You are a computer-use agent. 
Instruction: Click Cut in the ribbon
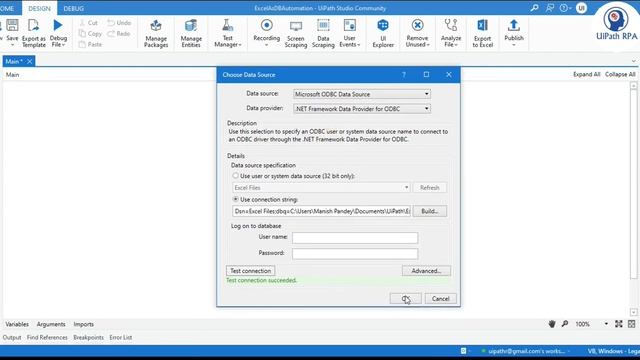[x=89, y=23]
